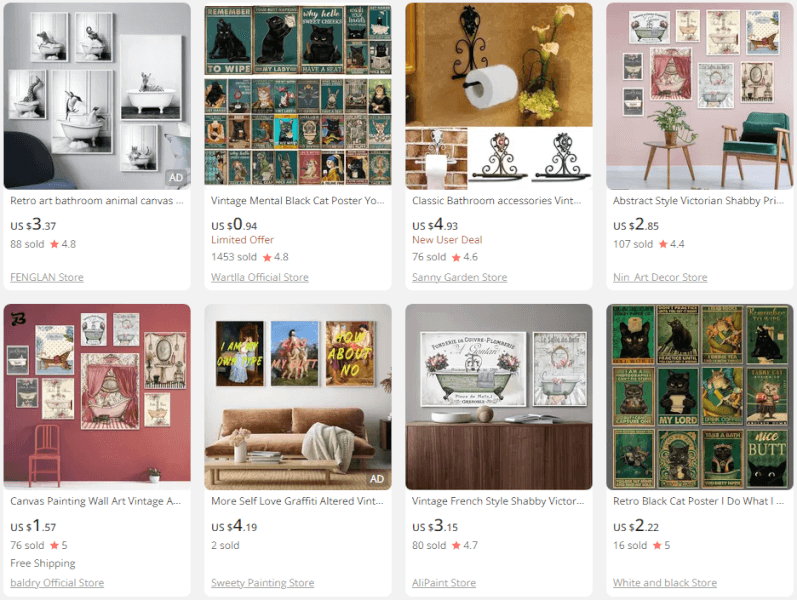Visit the Wartlla Official Store link
Viewport: 797px width, 600px height.
[x=260, y=277]
